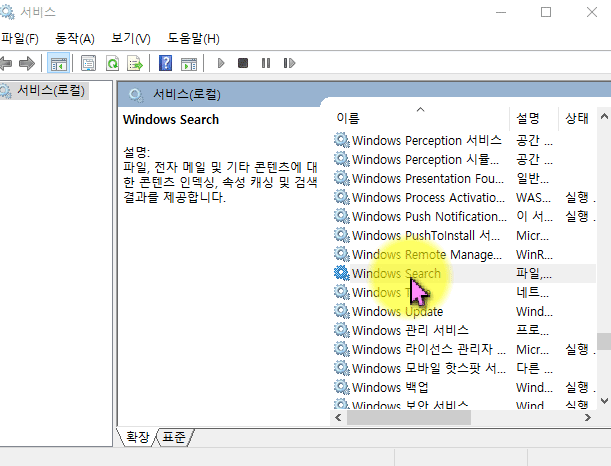This screenshot has height=466, width=611.
Task: Toggle the Show/Hide Console Tree icon
Action: click(x=58, y=63)
